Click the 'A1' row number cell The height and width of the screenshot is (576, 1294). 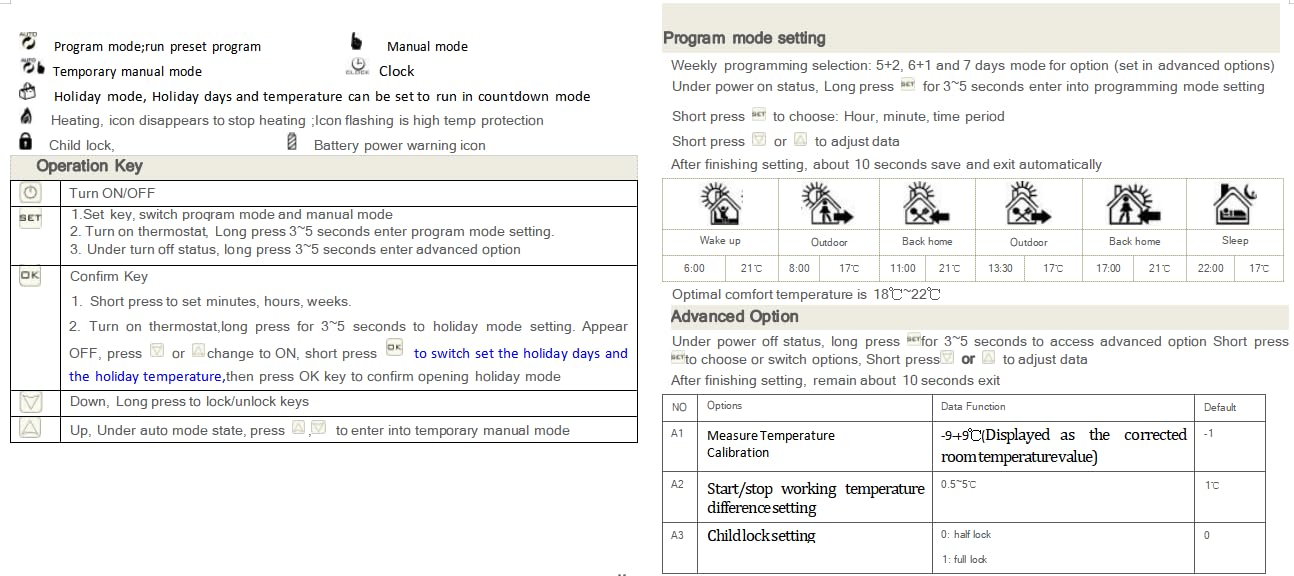(x=681, y=446)
